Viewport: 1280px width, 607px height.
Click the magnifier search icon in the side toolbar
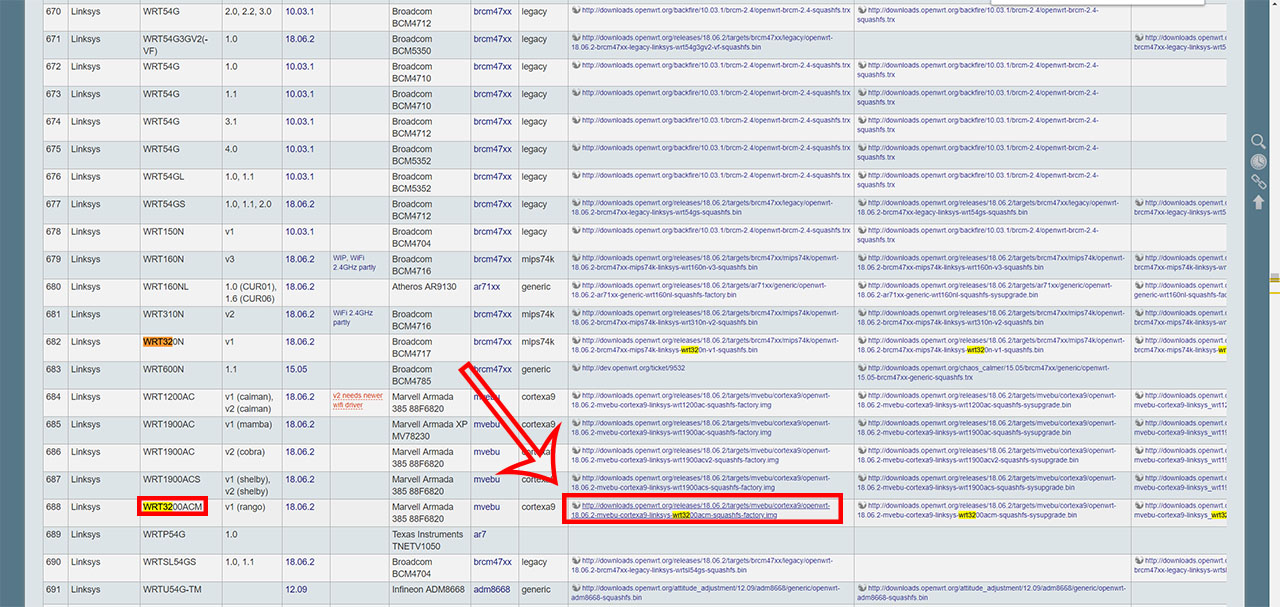[x=1259, y=141]
